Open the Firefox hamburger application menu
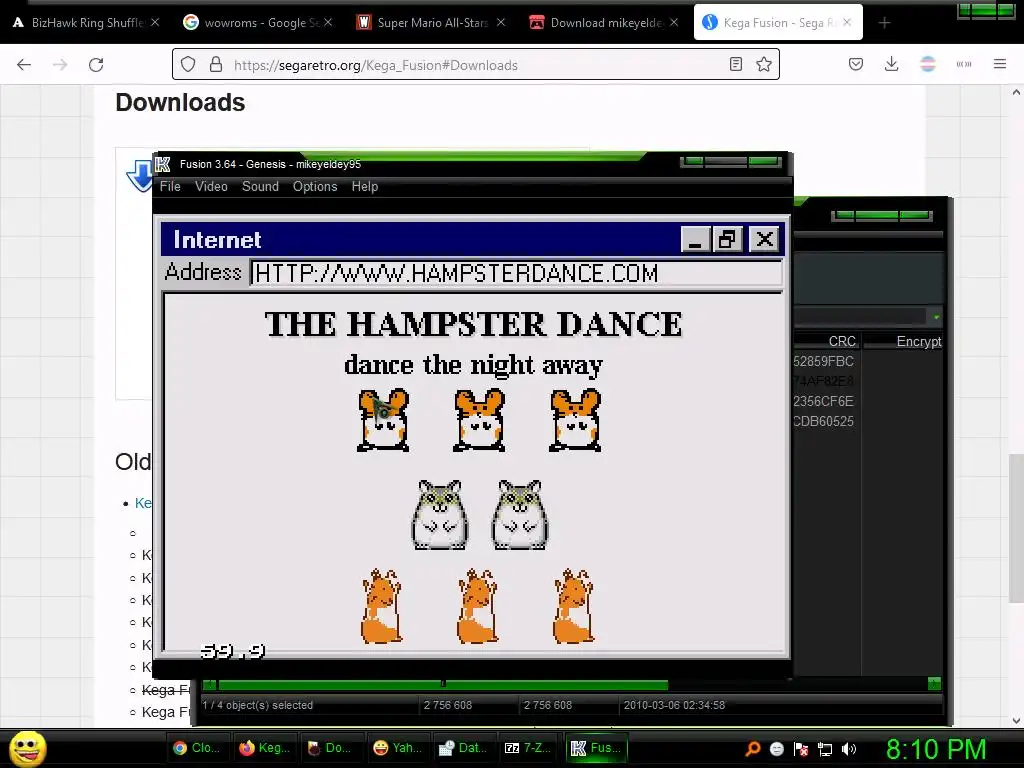The image size is (1024, 768). point(1000,64)
